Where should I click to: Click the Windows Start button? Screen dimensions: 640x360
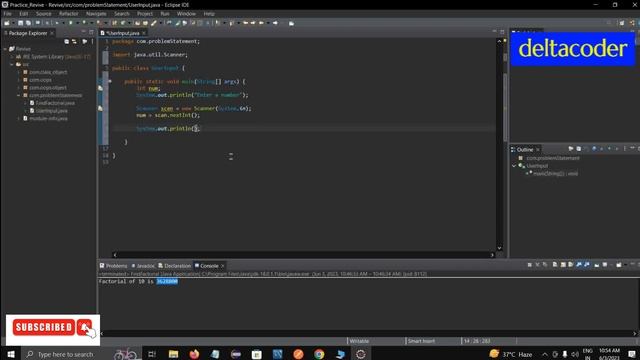tap(11, 354)
